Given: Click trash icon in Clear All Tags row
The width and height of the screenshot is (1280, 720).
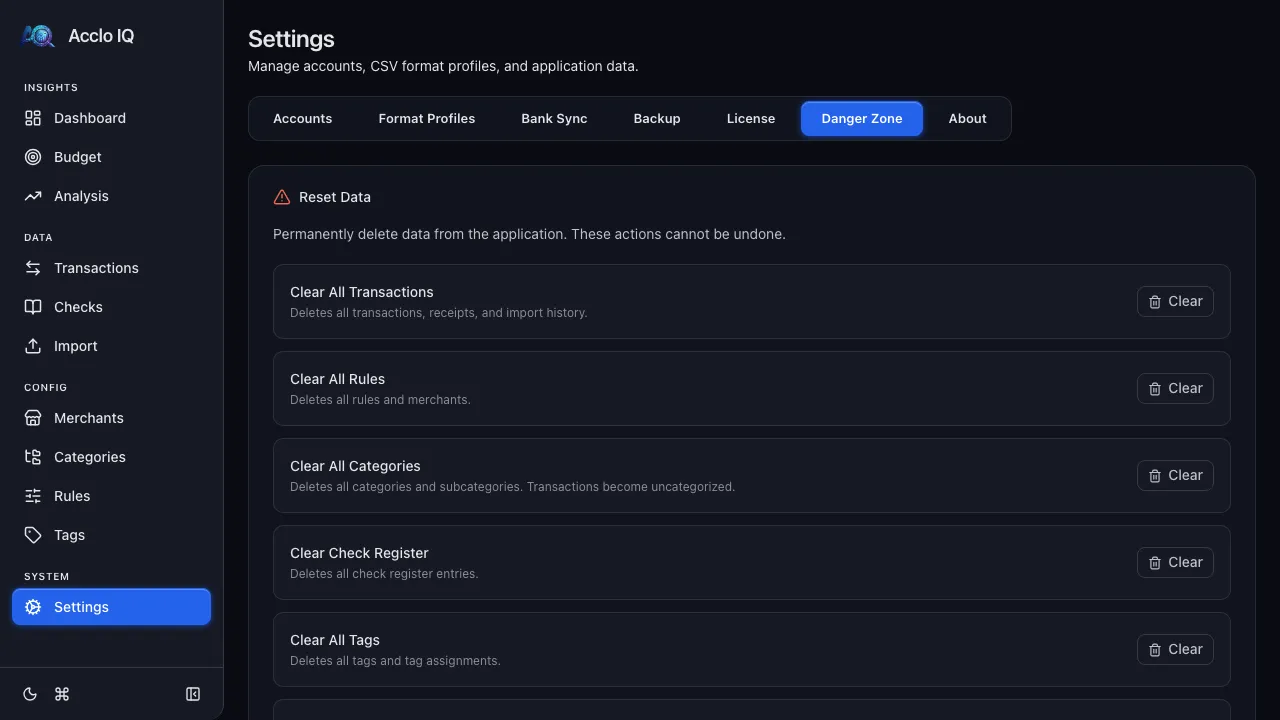Looking at the screenshot, I should click(x=1155, y=650).
